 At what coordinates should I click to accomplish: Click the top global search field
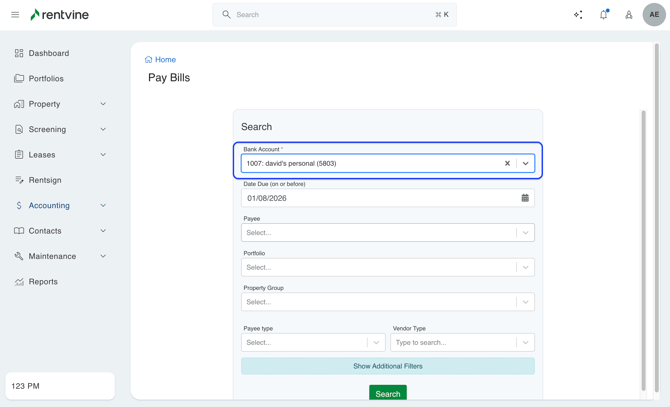coord(335,15)
